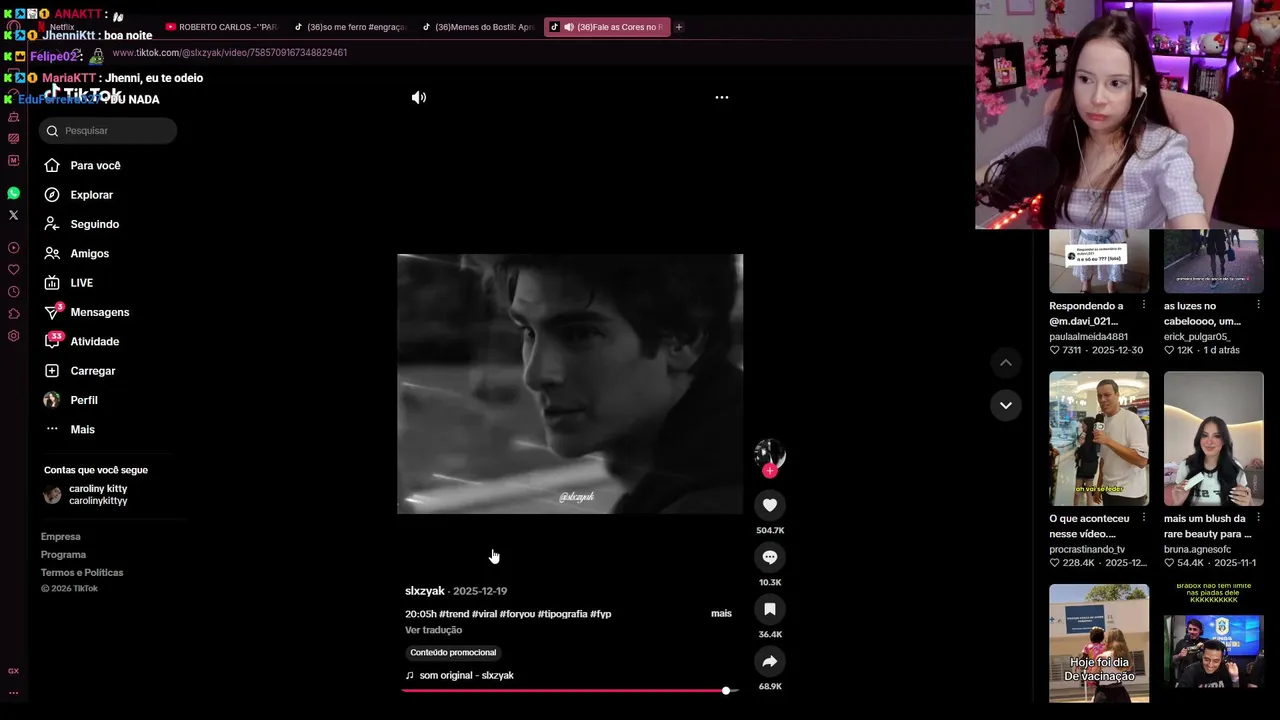
Task: Go to the next video with down chevron
Action: (x=1006, y=405)
